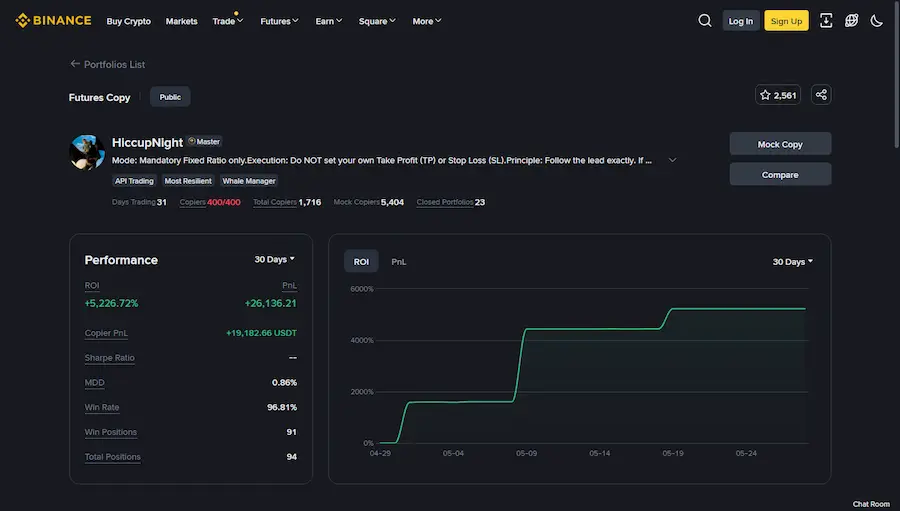Open Markets page
Image resolution: width=900 pixels, height=511 pixels.
[181, 21]
